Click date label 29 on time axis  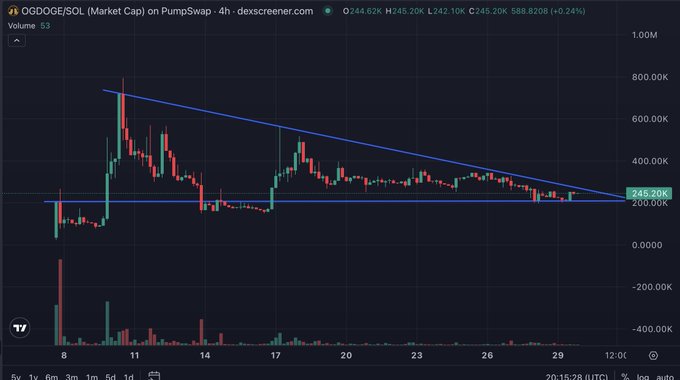(x=558, y=356)
